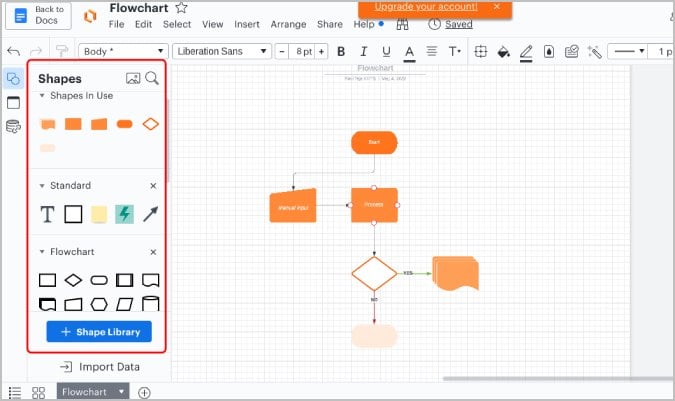675x401 pixels.
Task: Click the Shape Library button
Action: click(99, 332)
